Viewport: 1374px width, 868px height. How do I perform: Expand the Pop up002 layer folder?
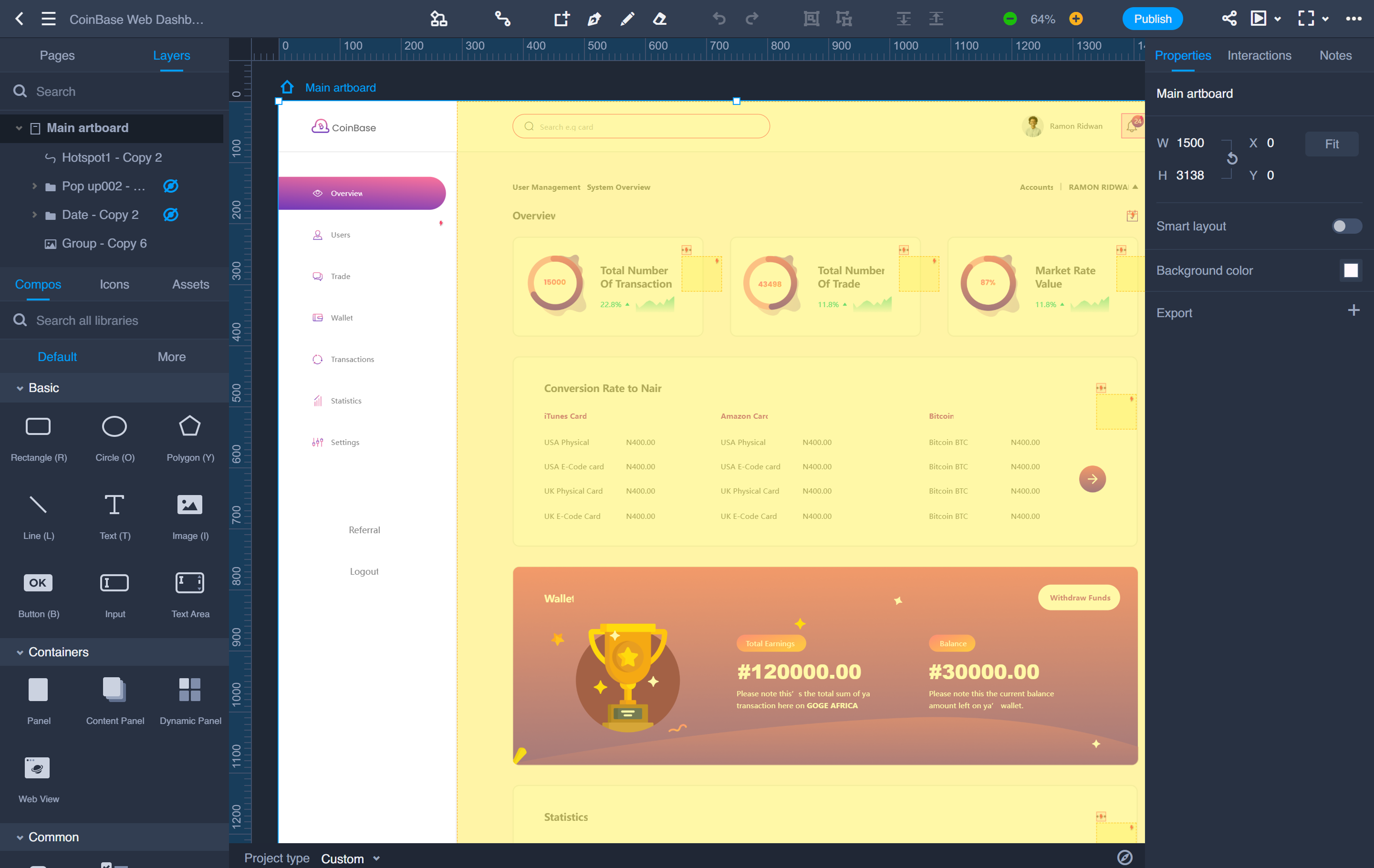click(x=34, y=186)
